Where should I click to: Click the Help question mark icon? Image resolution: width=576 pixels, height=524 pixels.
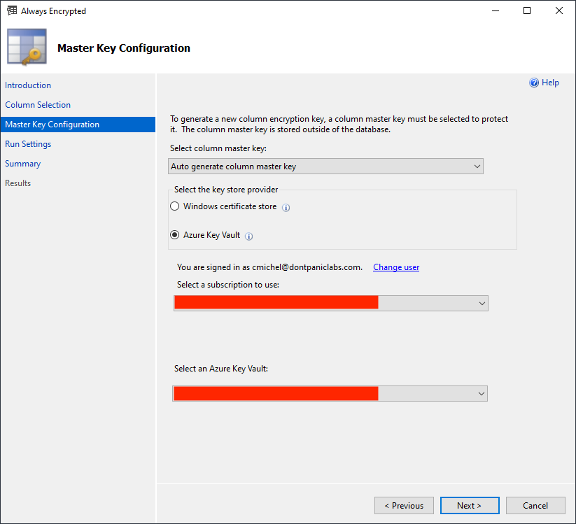tap(534, 83)
